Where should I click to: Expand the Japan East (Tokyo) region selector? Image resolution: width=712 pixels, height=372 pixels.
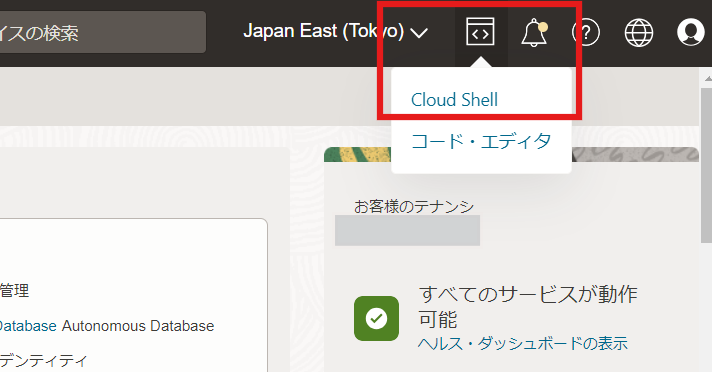pos(336,31)
